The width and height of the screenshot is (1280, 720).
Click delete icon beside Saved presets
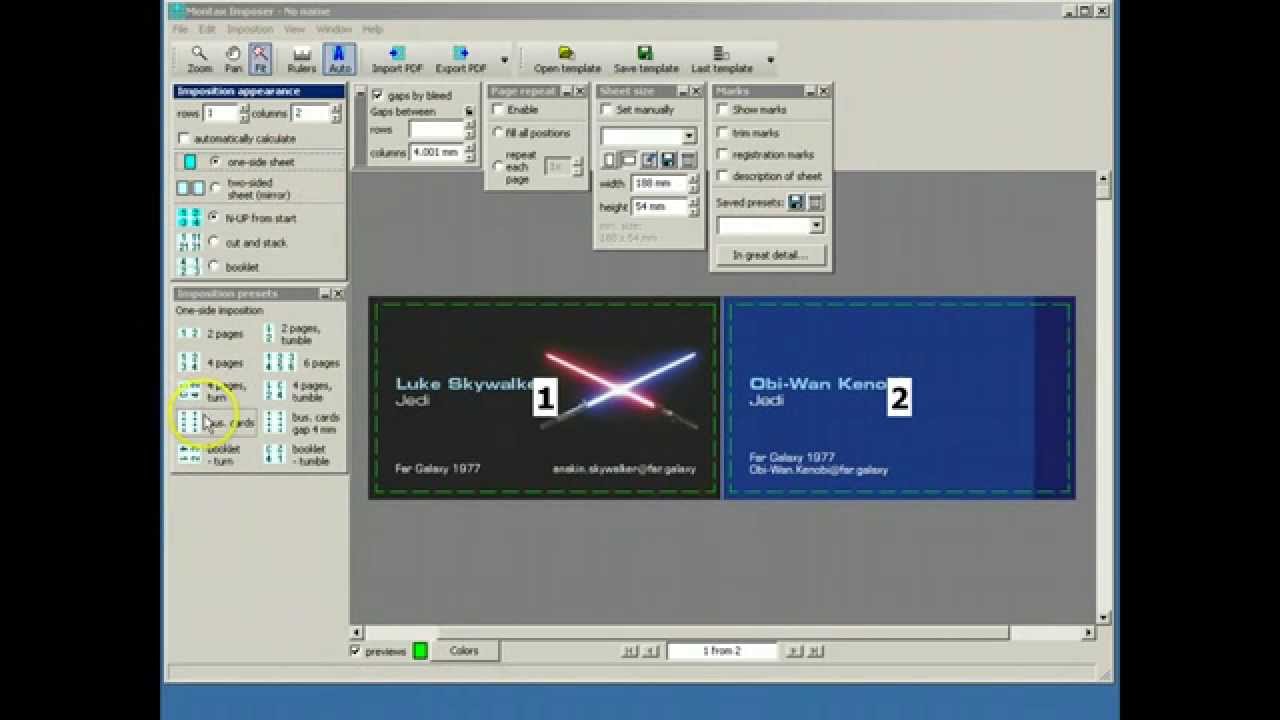(x=815, y=202)
